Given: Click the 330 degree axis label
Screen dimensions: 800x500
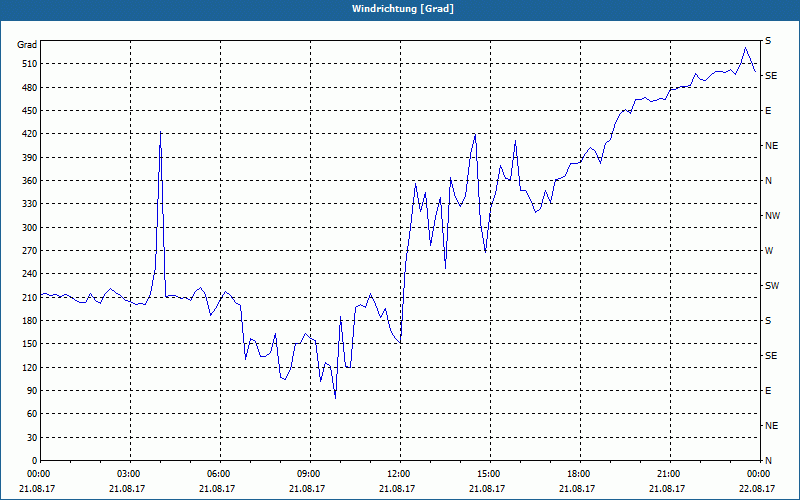Looking at the screenshot, I should pos(30,204).
